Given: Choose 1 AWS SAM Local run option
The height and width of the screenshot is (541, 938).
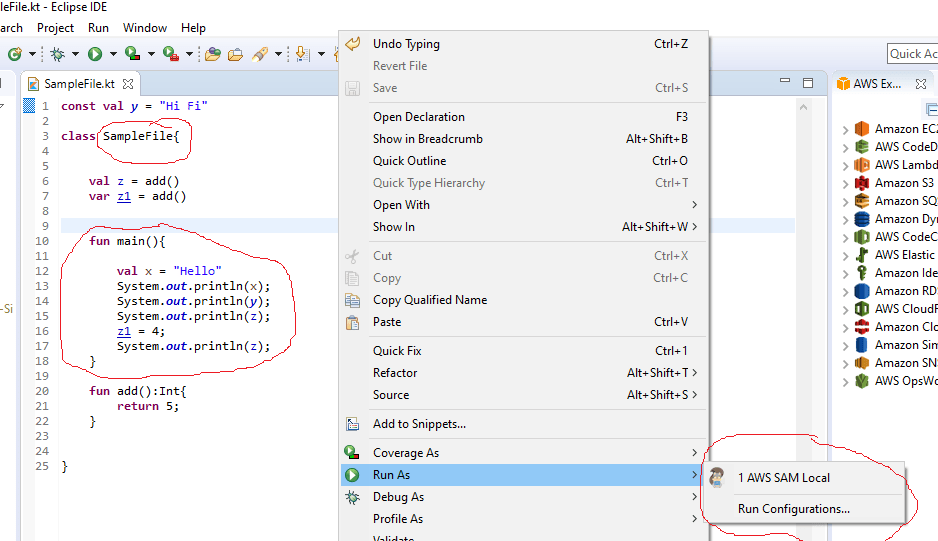Looking at the screenshot, I should (803, 478).
